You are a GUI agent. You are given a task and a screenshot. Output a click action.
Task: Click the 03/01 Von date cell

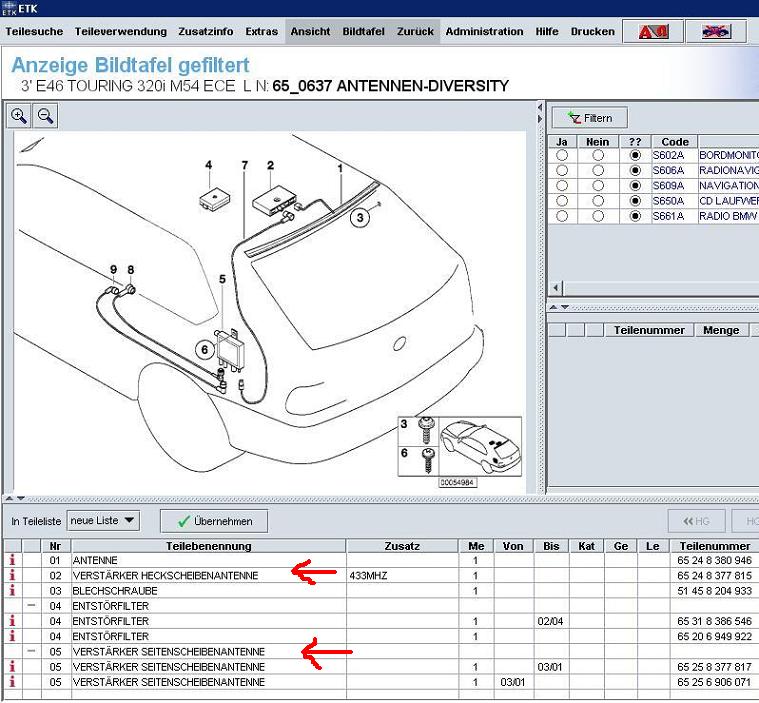click(x=512, y=682)
